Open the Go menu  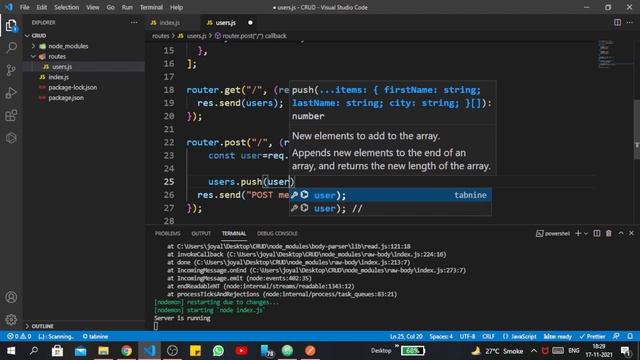[x=111, y=7]
